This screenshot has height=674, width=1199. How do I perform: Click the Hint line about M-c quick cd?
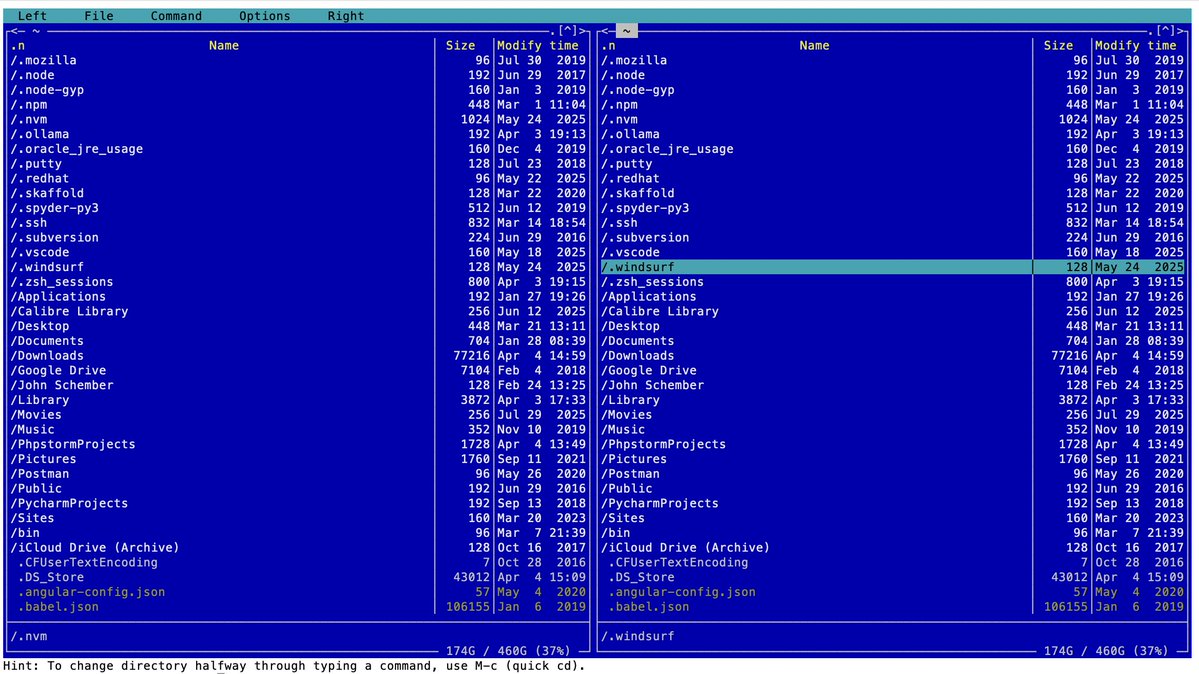point(294,666)
